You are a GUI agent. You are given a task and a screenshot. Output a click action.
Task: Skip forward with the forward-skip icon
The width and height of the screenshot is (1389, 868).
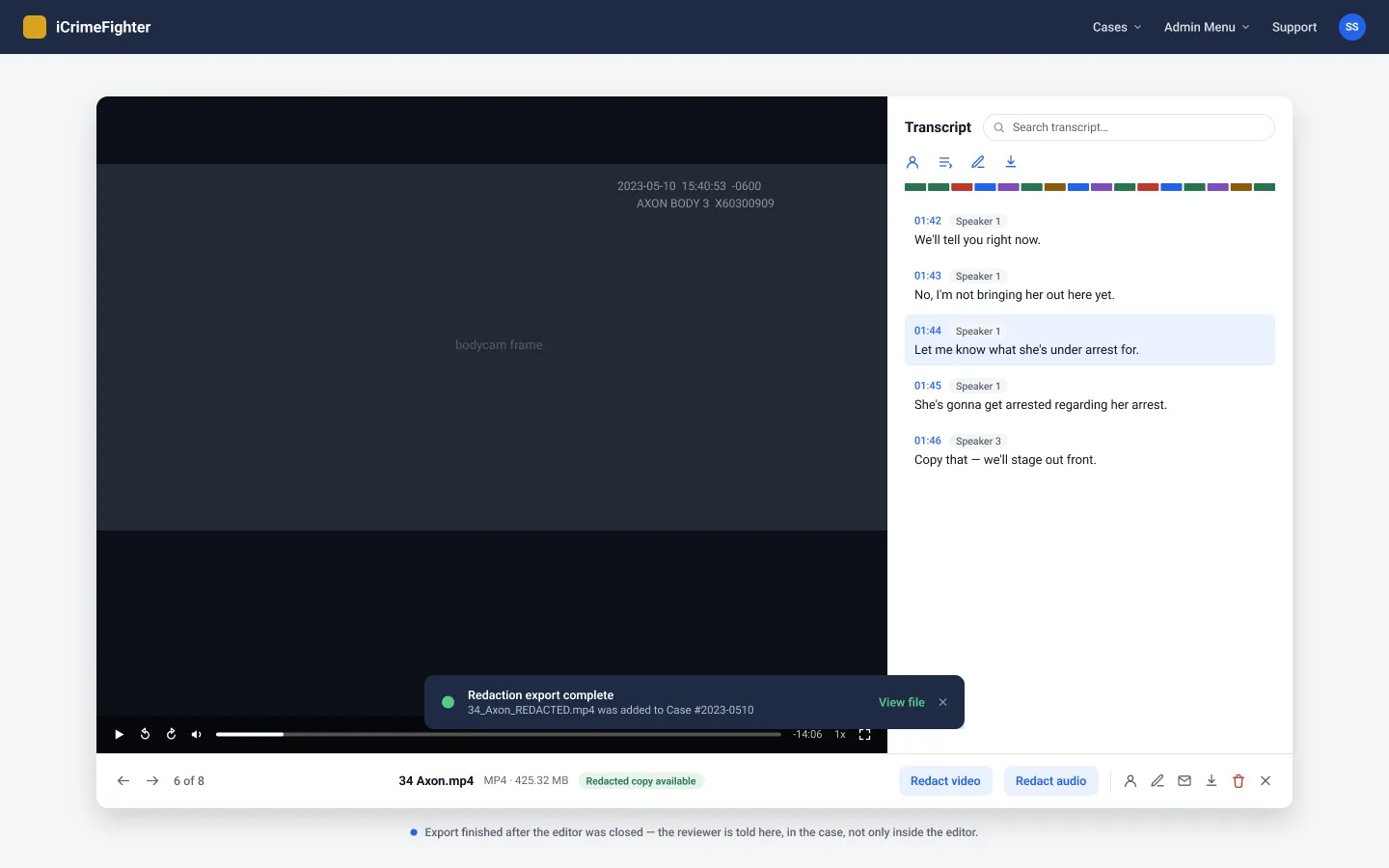coord(171,735)
